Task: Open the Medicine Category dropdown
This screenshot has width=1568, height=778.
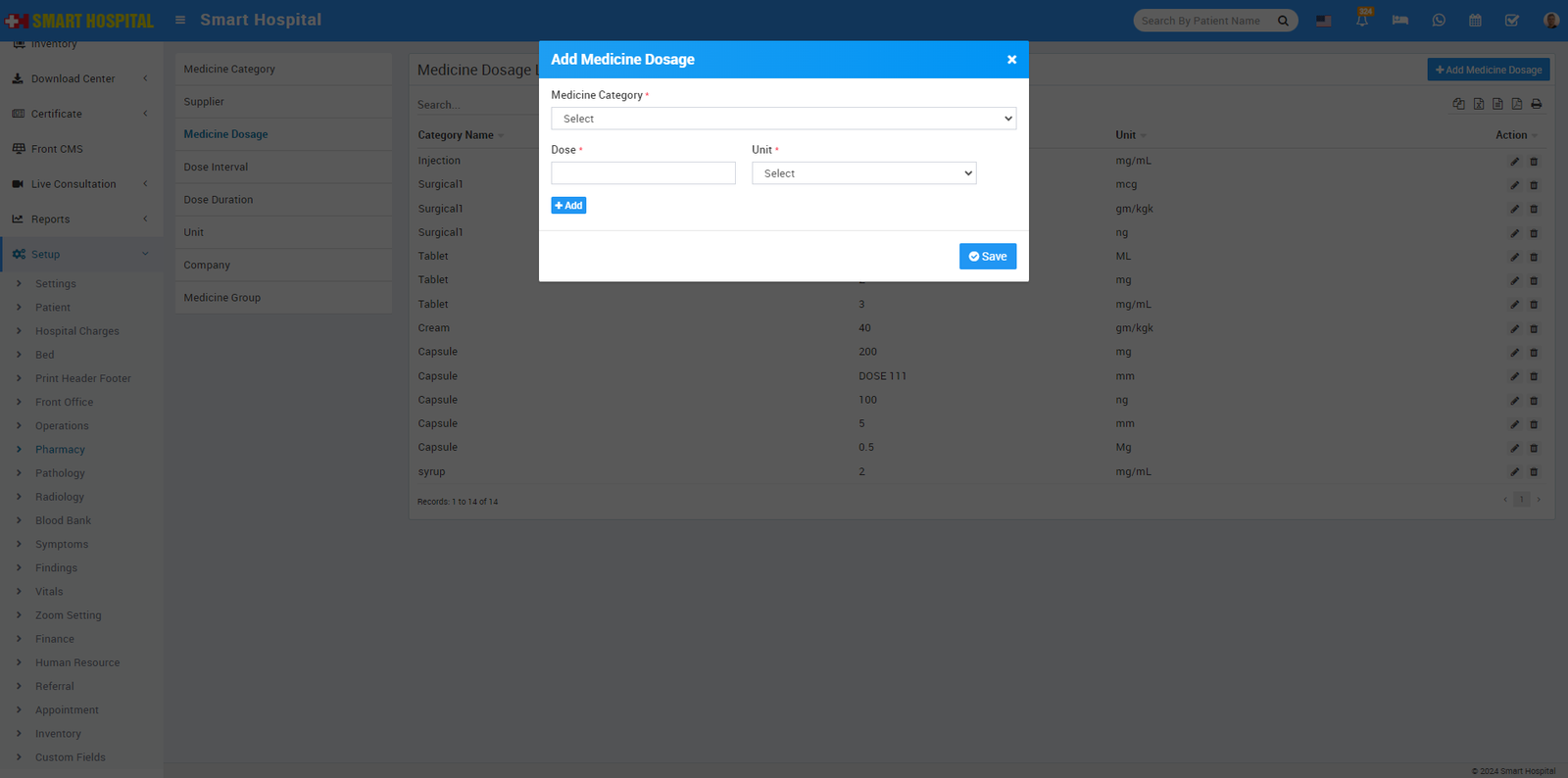Action: pyautogui.click(x=783, y=119)
